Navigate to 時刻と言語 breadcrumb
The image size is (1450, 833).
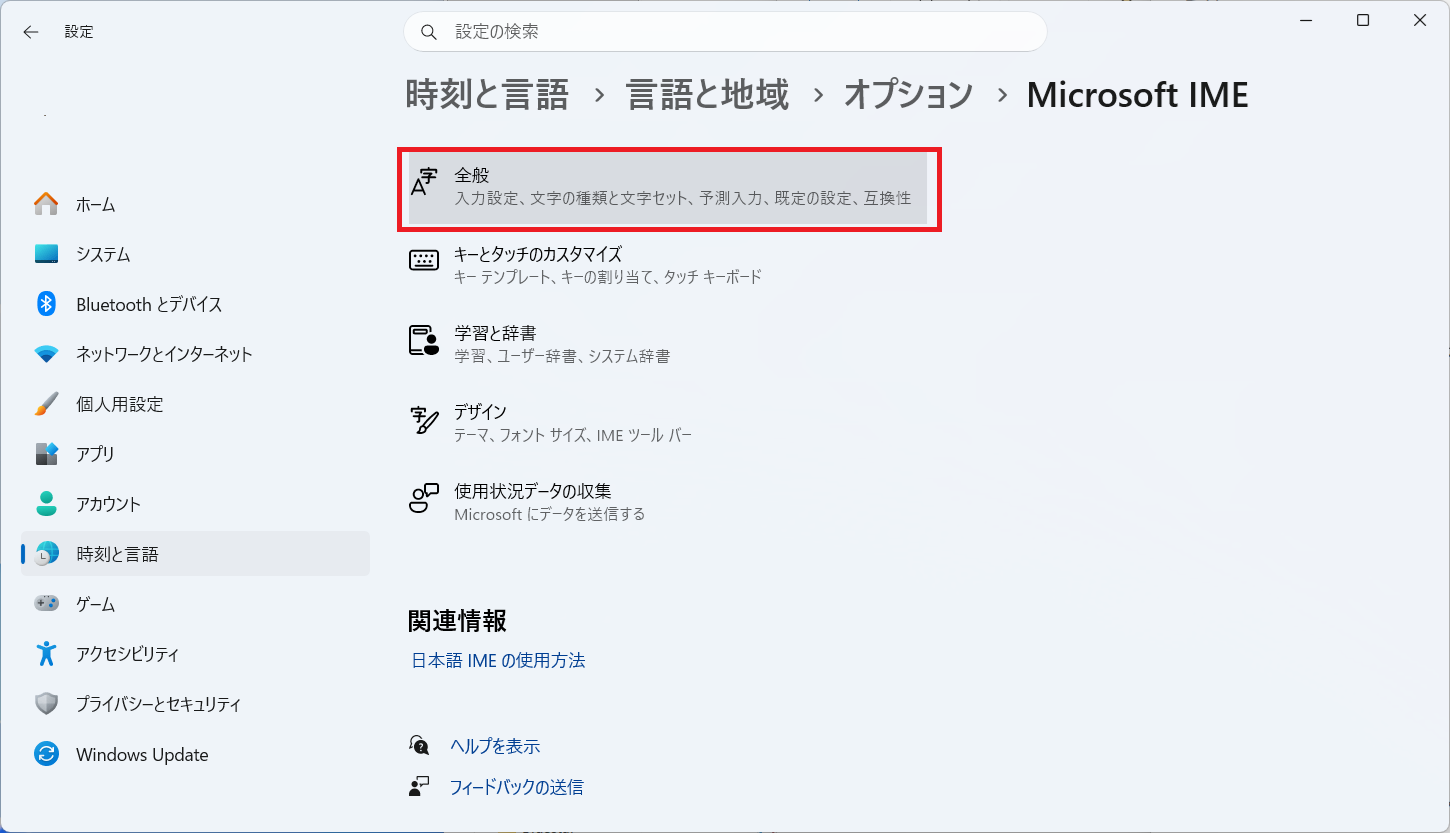(x=487, y=95)
